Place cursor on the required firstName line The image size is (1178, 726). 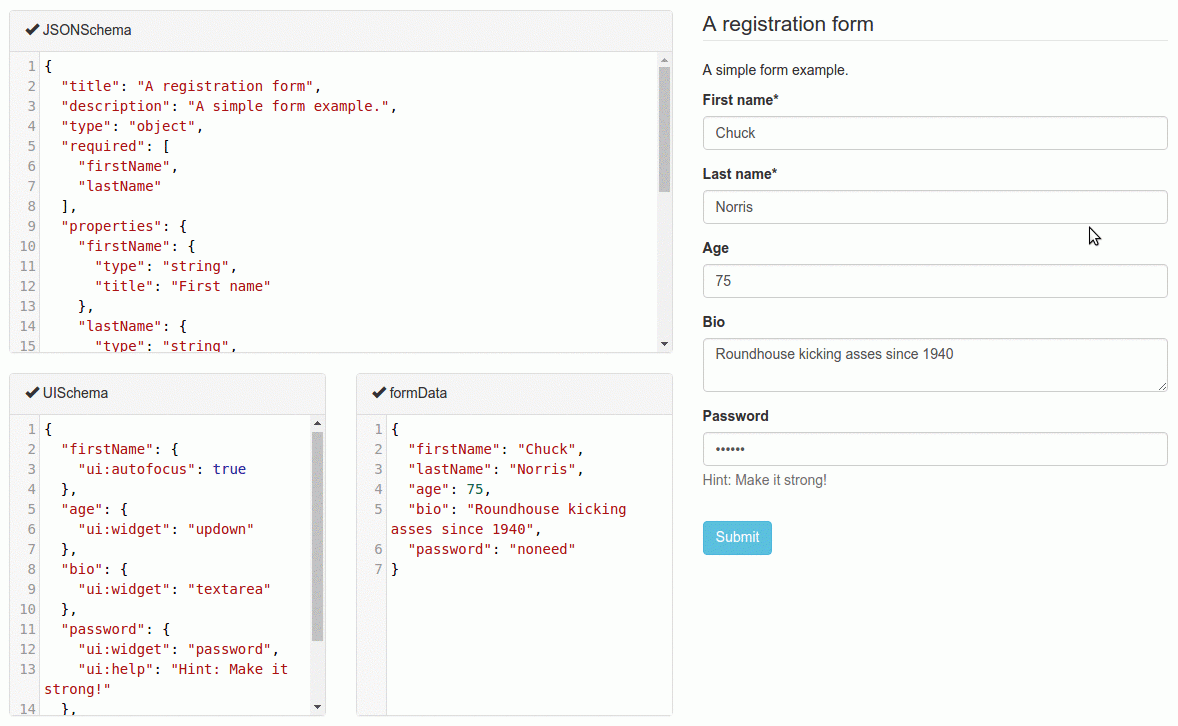point(124,166)
